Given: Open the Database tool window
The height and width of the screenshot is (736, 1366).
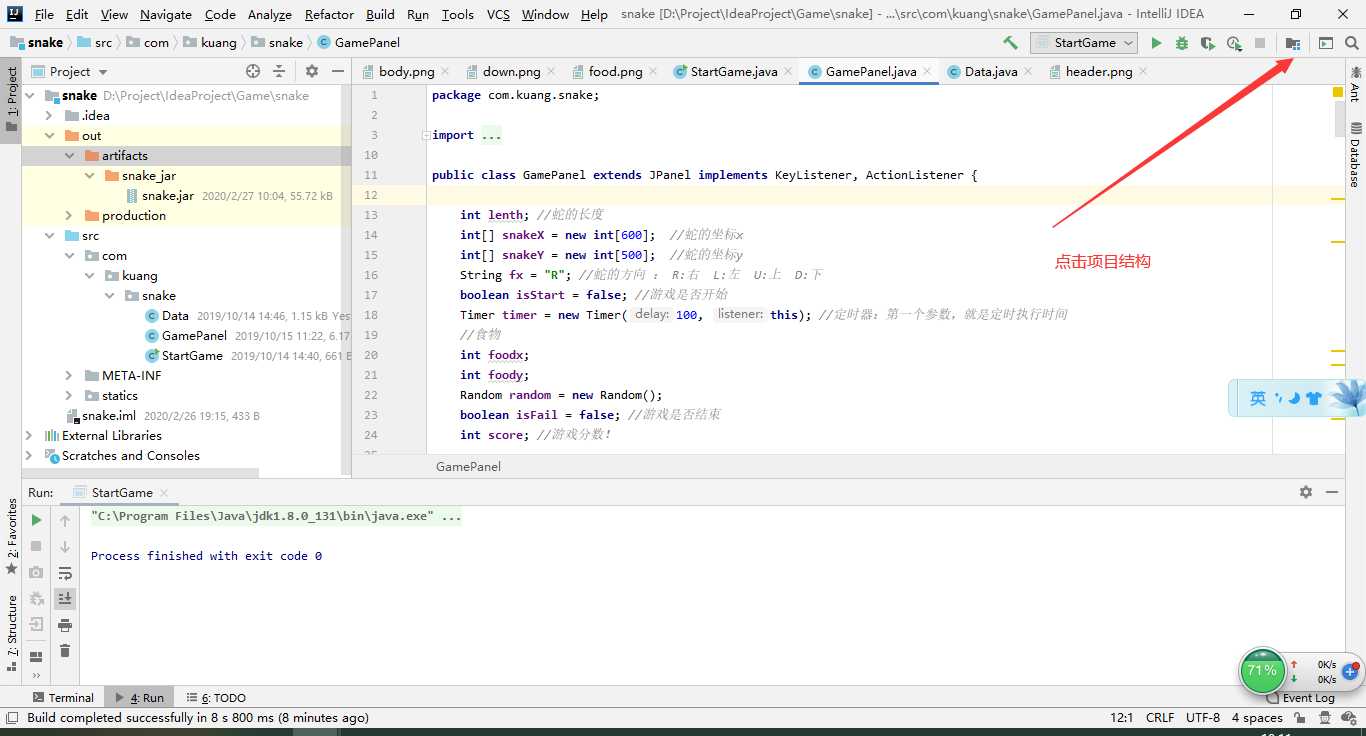Looking at the screenshot, I should [x=1355, y=155].
